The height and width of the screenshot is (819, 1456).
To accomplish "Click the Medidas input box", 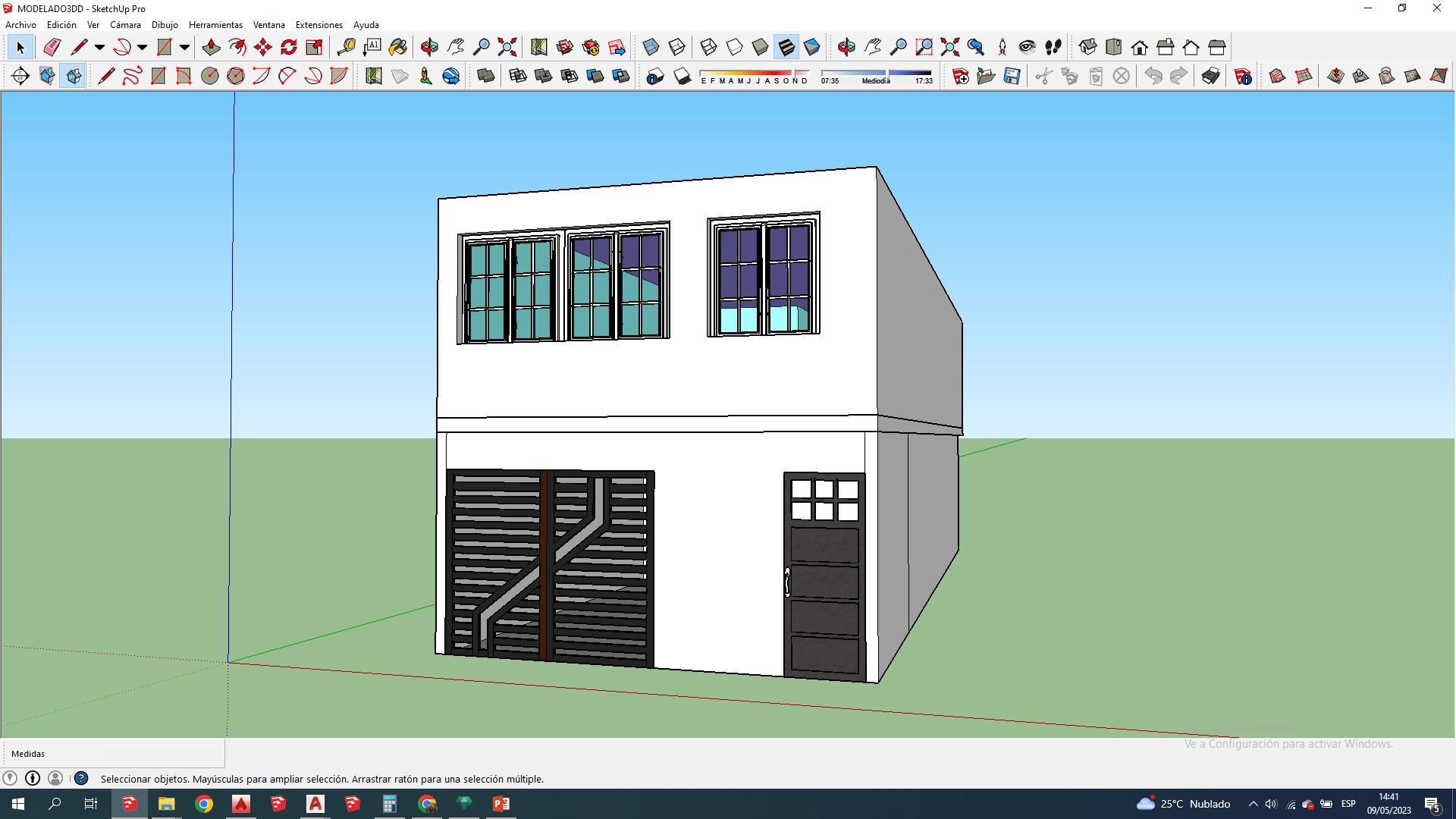I will 164,754.
